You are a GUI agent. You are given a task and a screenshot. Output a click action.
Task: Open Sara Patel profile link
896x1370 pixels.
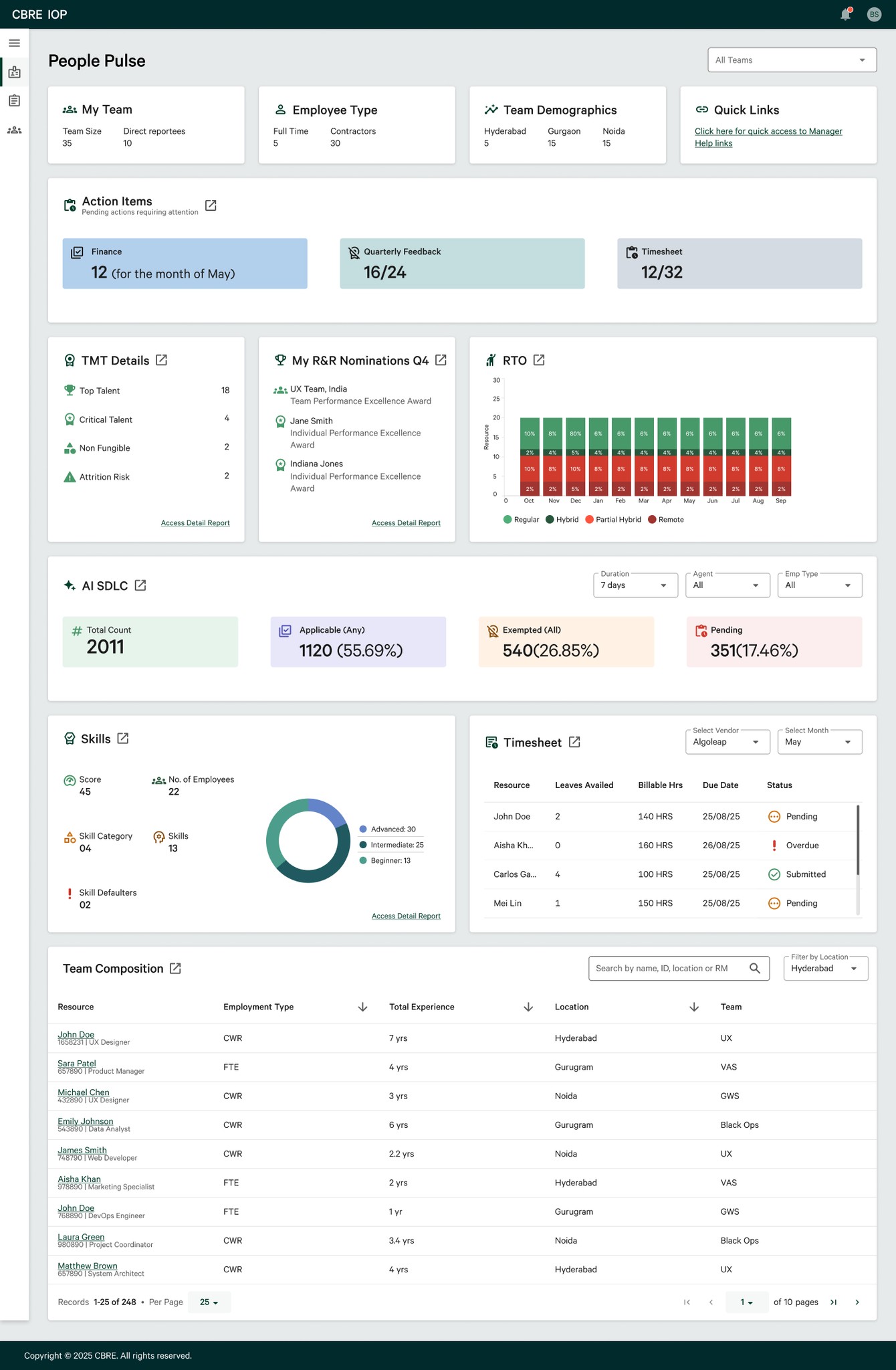pyautogui.click(x=77, y=1063)
